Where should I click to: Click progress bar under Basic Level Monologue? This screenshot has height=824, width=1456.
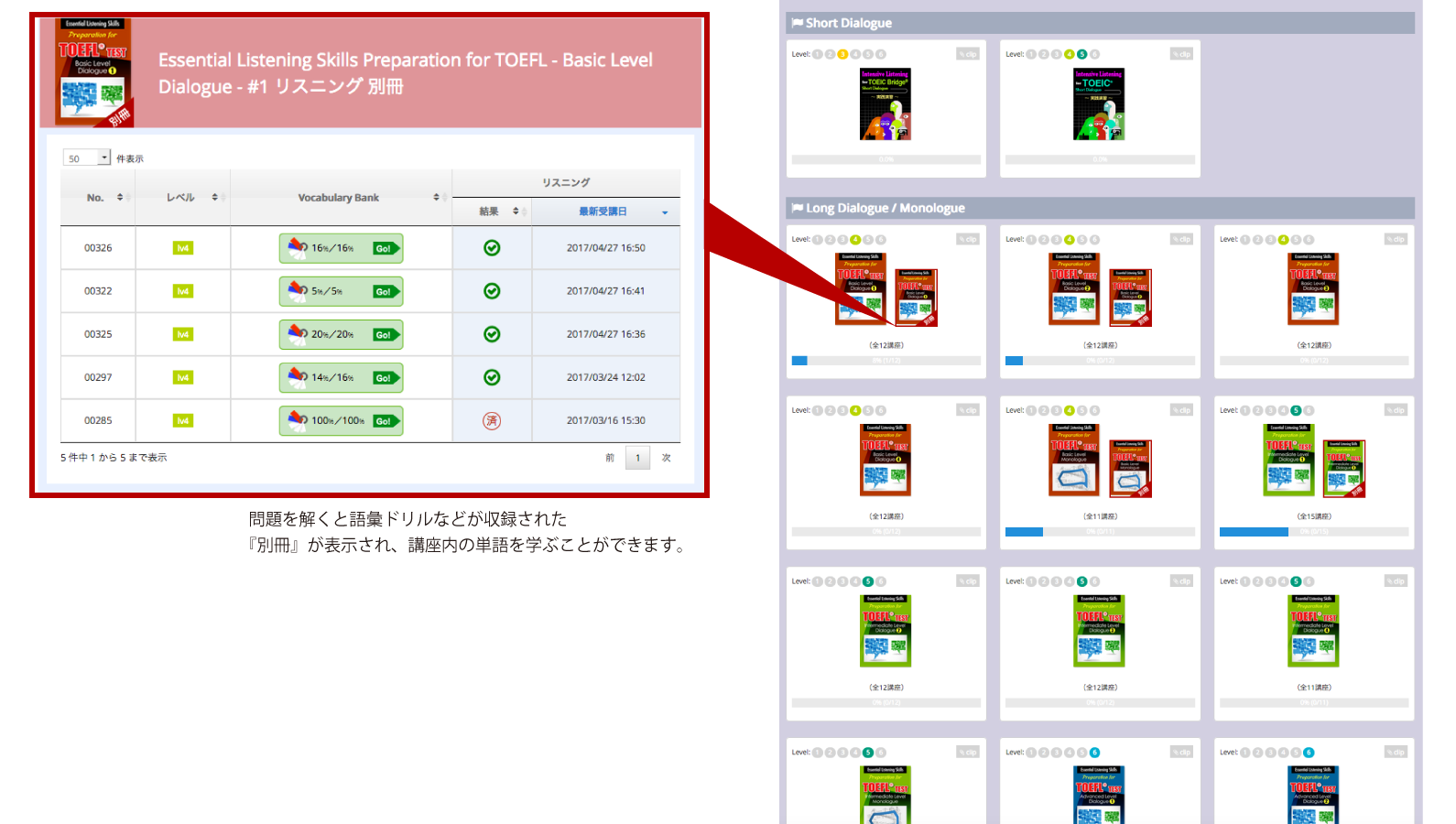(1100, 532)
